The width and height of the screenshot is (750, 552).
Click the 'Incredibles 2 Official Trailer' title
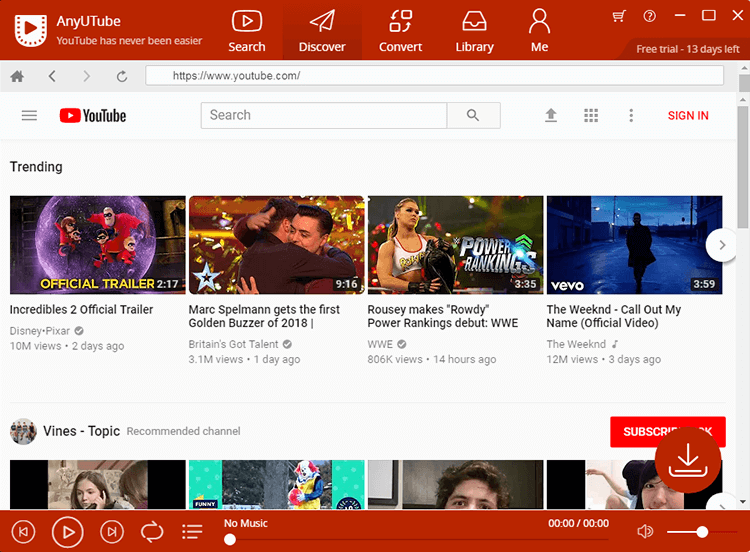click(x=81, y=309)
